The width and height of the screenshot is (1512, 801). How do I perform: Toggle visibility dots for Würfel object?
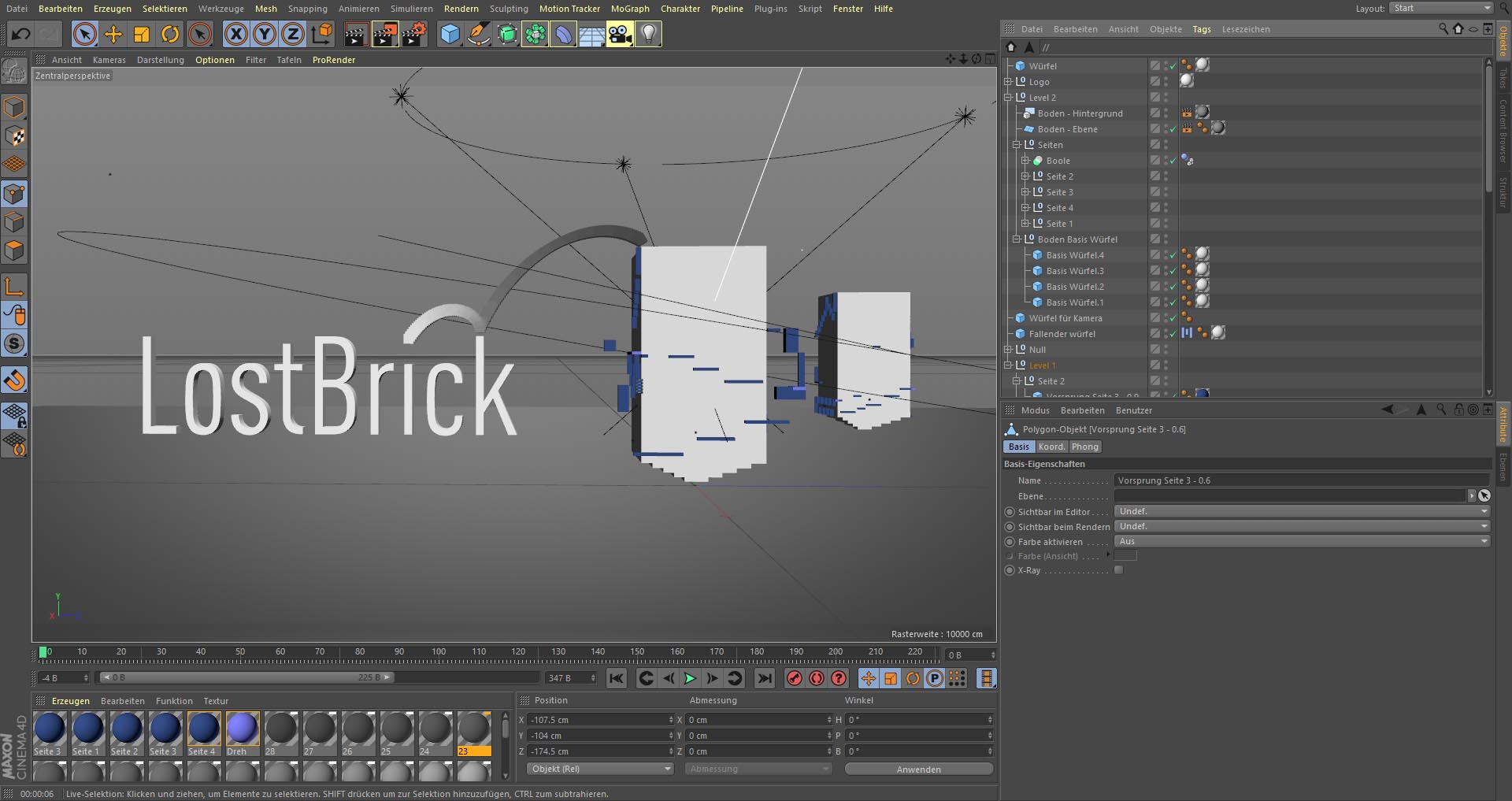pyautogui.click(x=1165, y=66)
